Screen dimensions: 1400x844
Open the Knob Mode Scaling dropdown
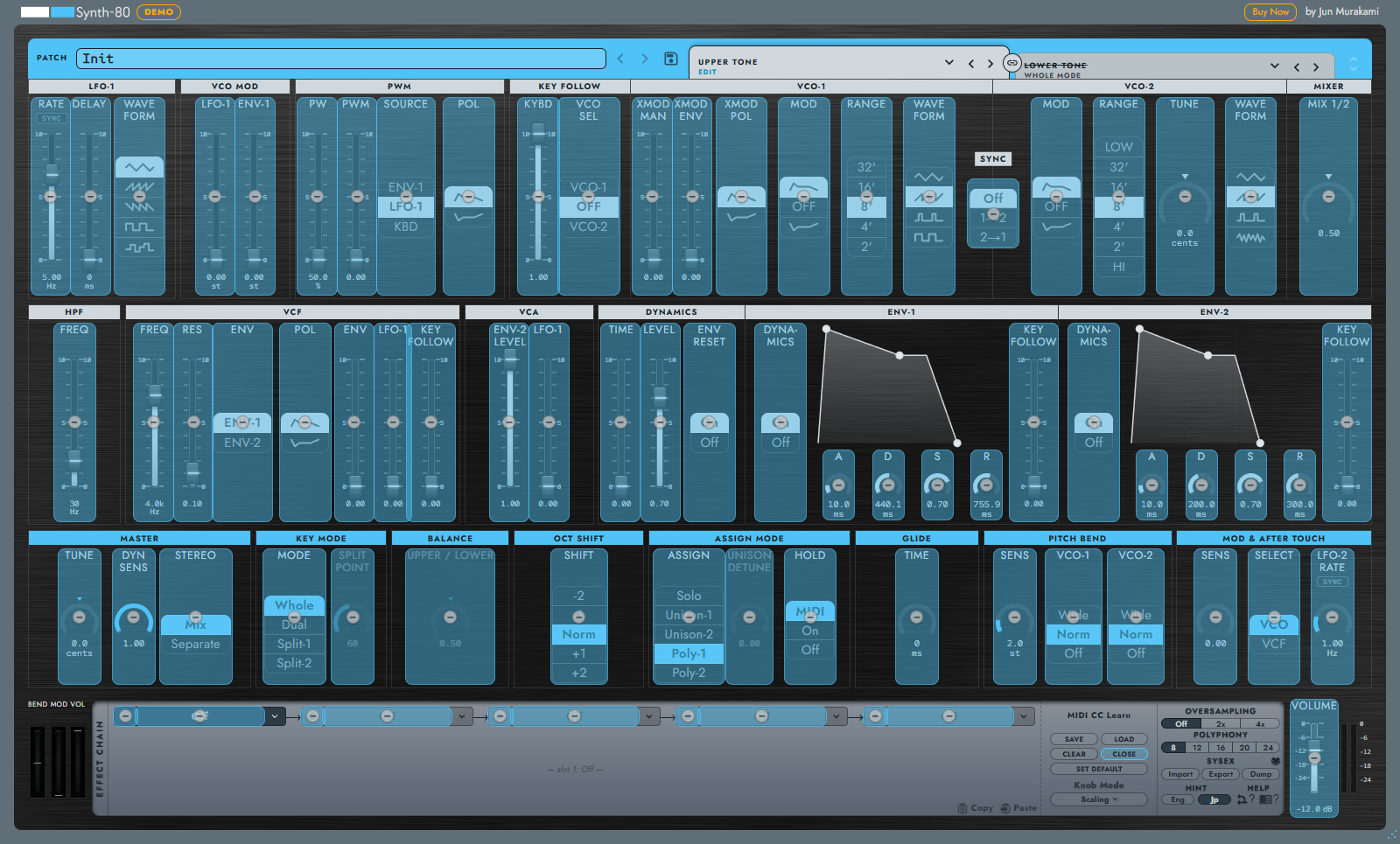coord(1099,799)
